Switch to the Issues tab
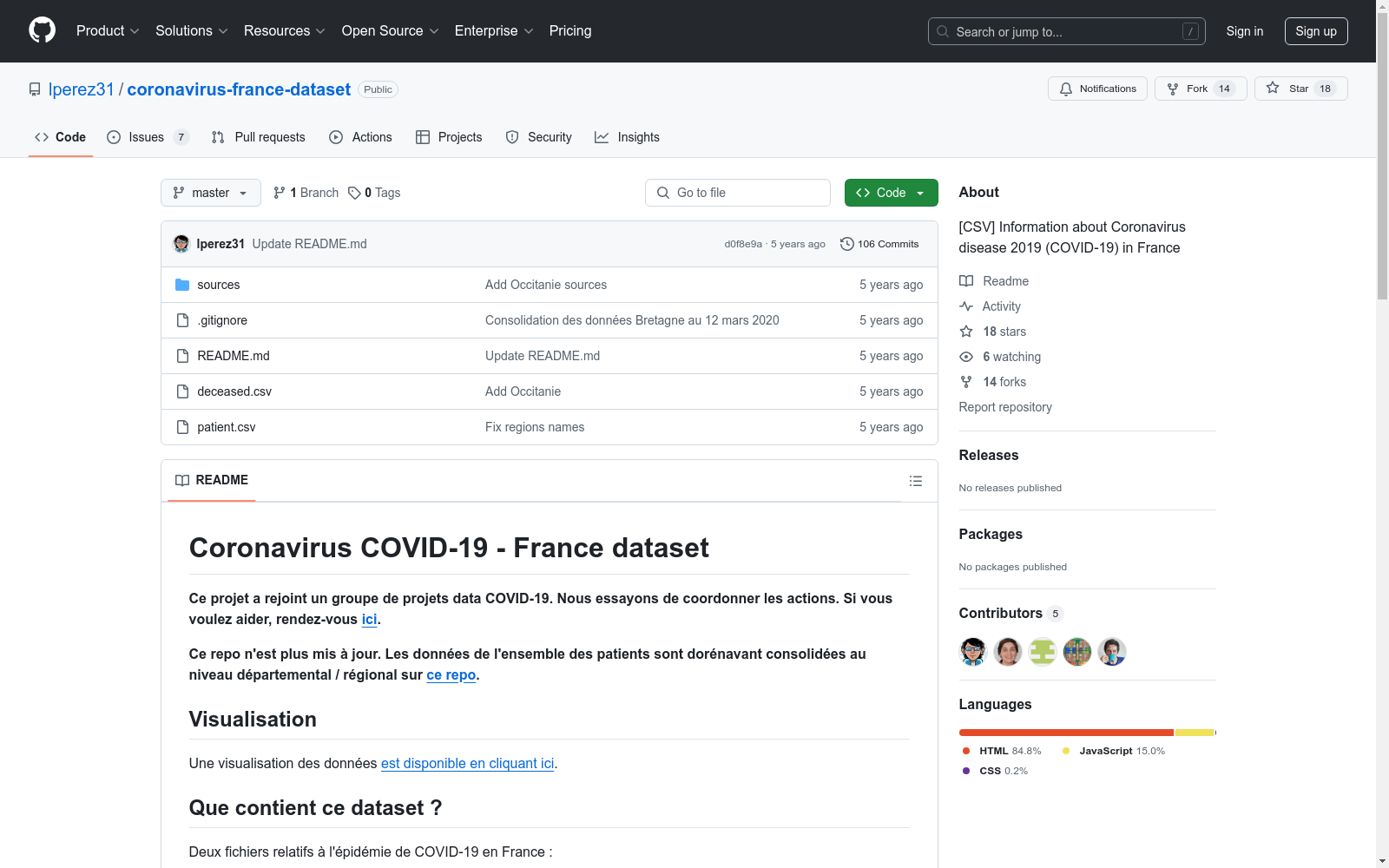Screen dimensions: 1389x868 click(148, 137)
